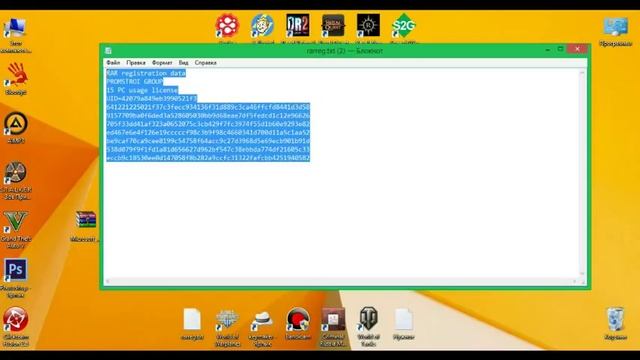The image size is (640, 360).
Task: Click the '15 PC usage license' line
Action: click(142, 90)
